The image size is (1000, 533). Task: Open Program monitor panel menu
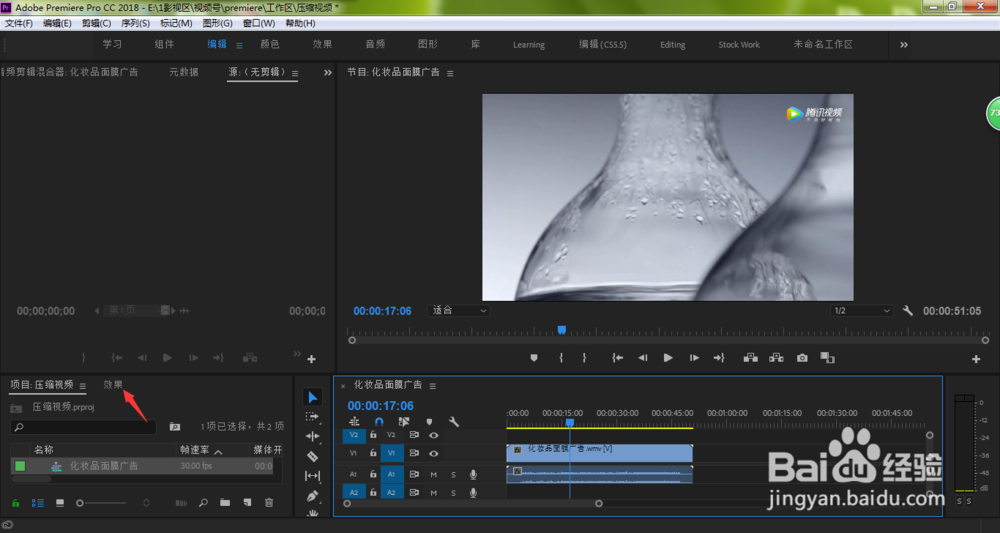[450, 73]
